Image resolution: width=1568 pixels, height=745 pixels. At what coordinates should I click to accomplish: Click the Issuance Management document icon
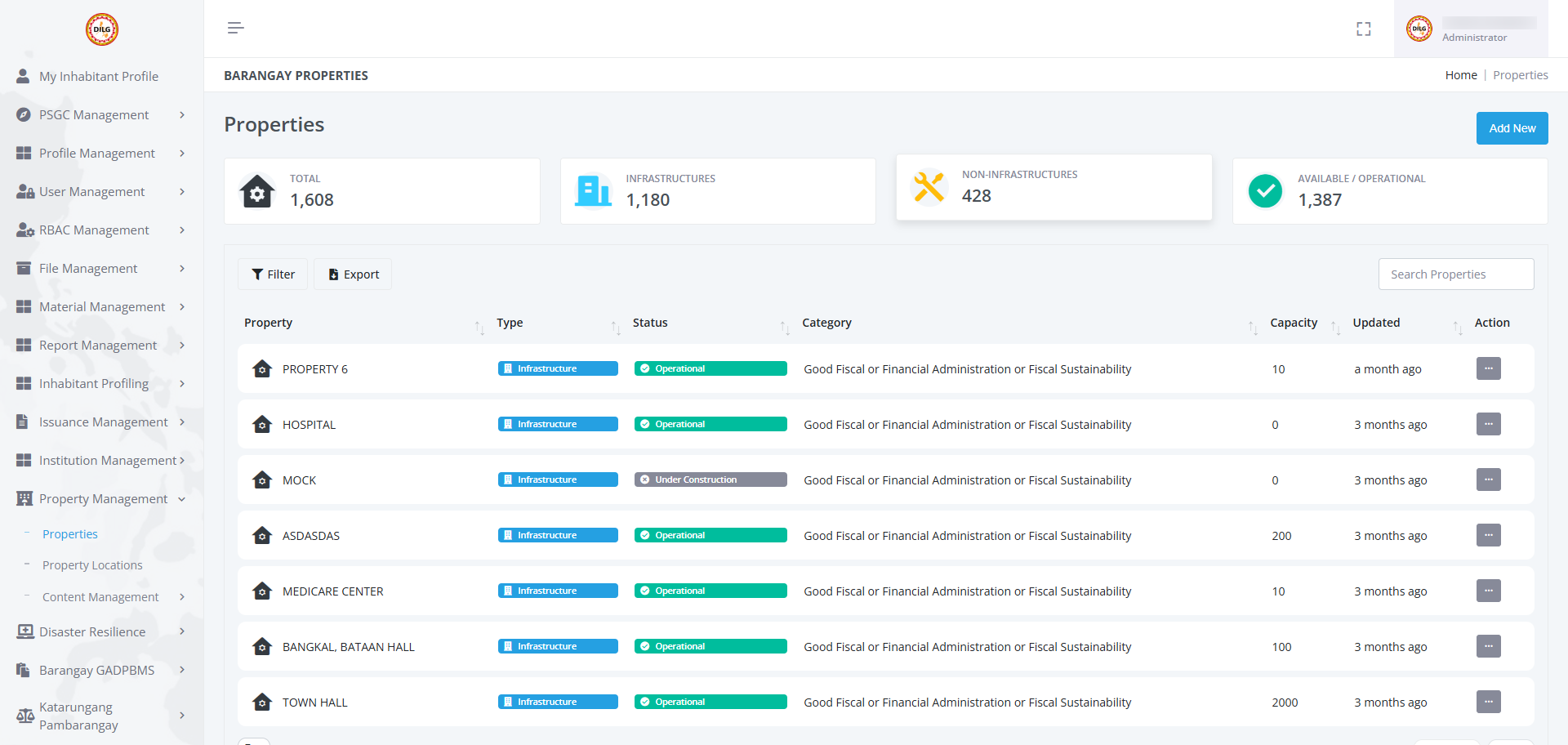23,422
